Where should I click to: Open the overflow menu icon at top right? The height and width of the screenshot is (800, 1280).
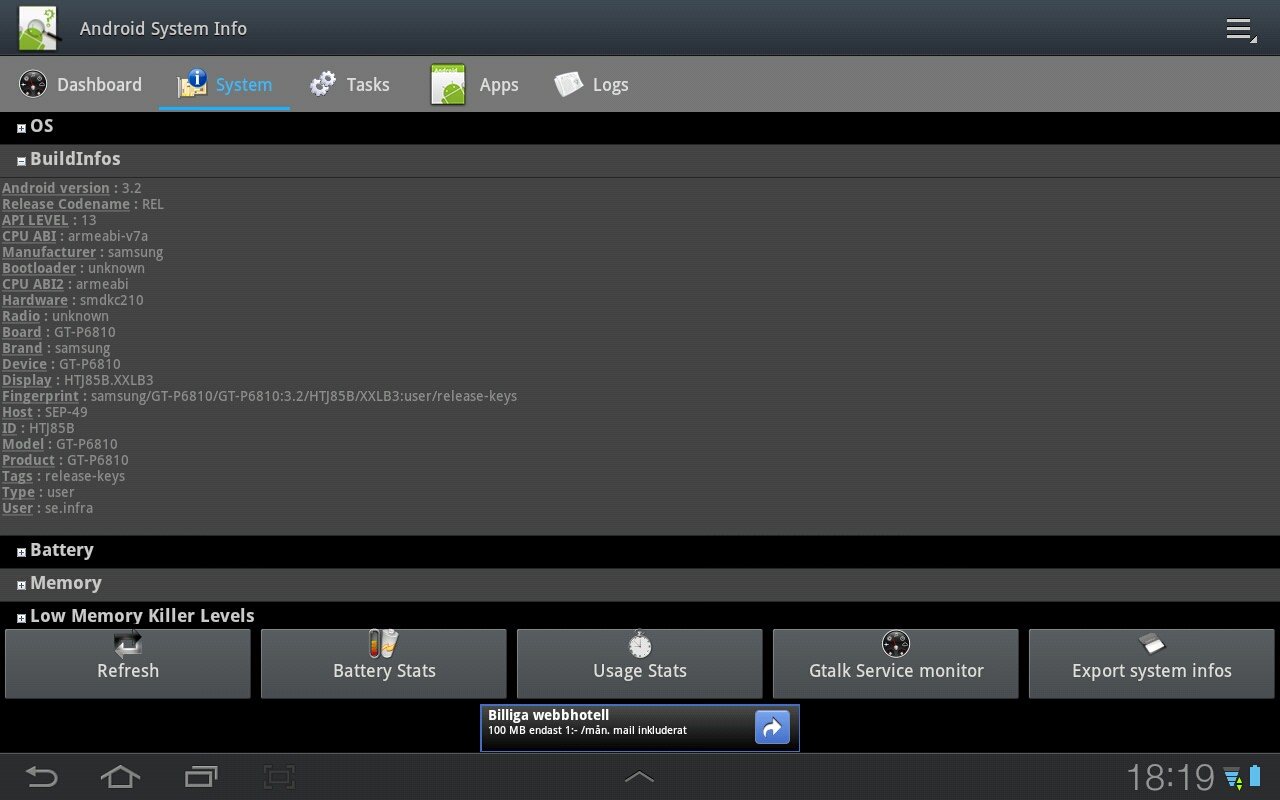click(1240, 29)
